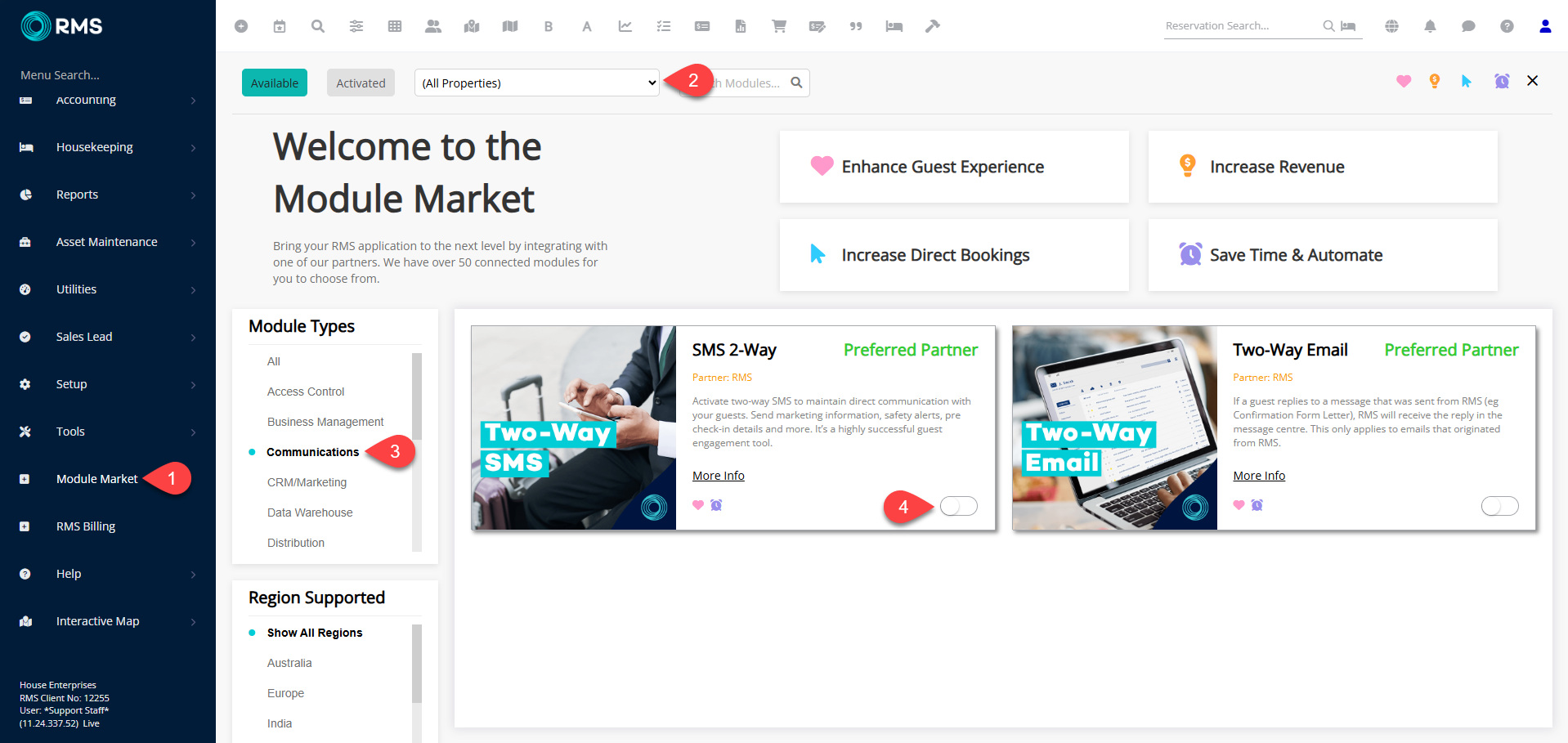This screenshot has width=1568, height=743.
Task: Filter by purple alarm clock icon
Action: tap(1502, 81)
